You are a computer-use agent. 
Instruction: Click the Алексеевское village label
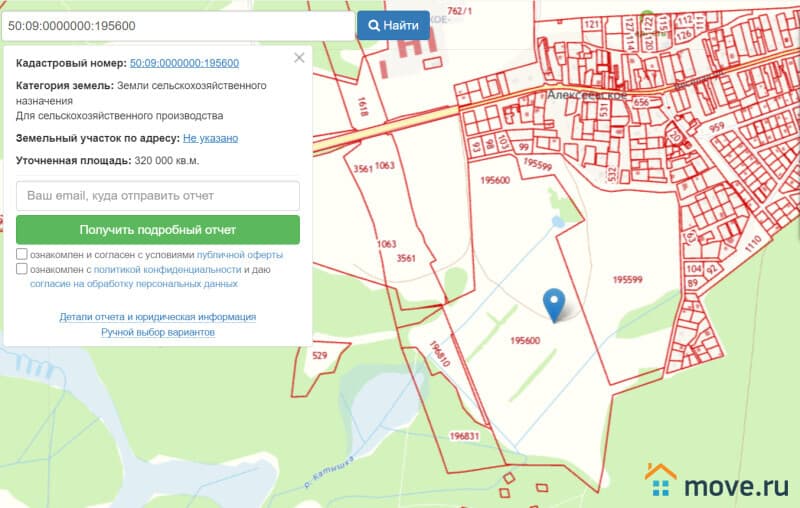click(x=585, y=96)
